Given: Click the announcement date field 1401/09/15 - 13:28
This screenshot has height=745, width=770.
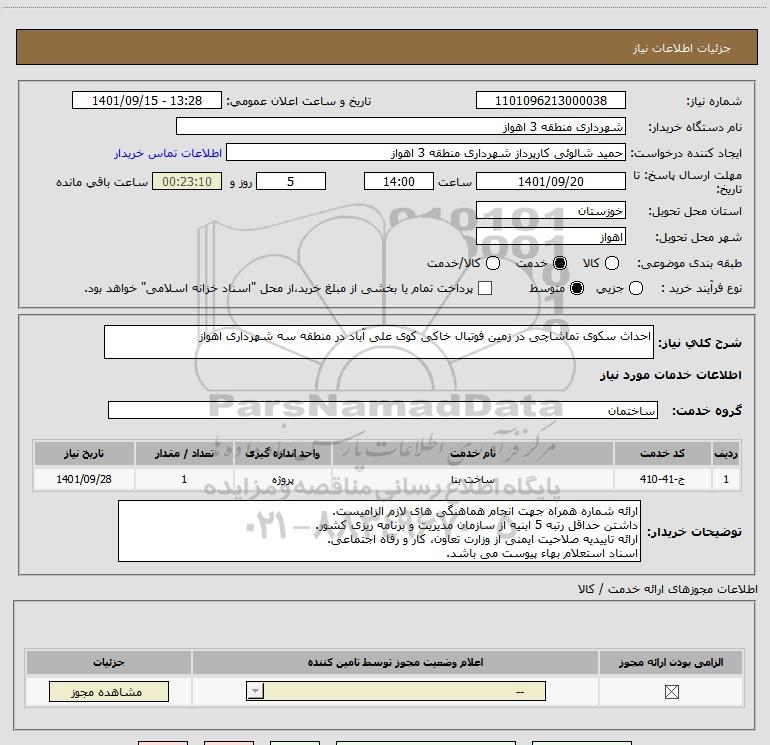Looking at the screenshot, I should click(x=147, y=101).
